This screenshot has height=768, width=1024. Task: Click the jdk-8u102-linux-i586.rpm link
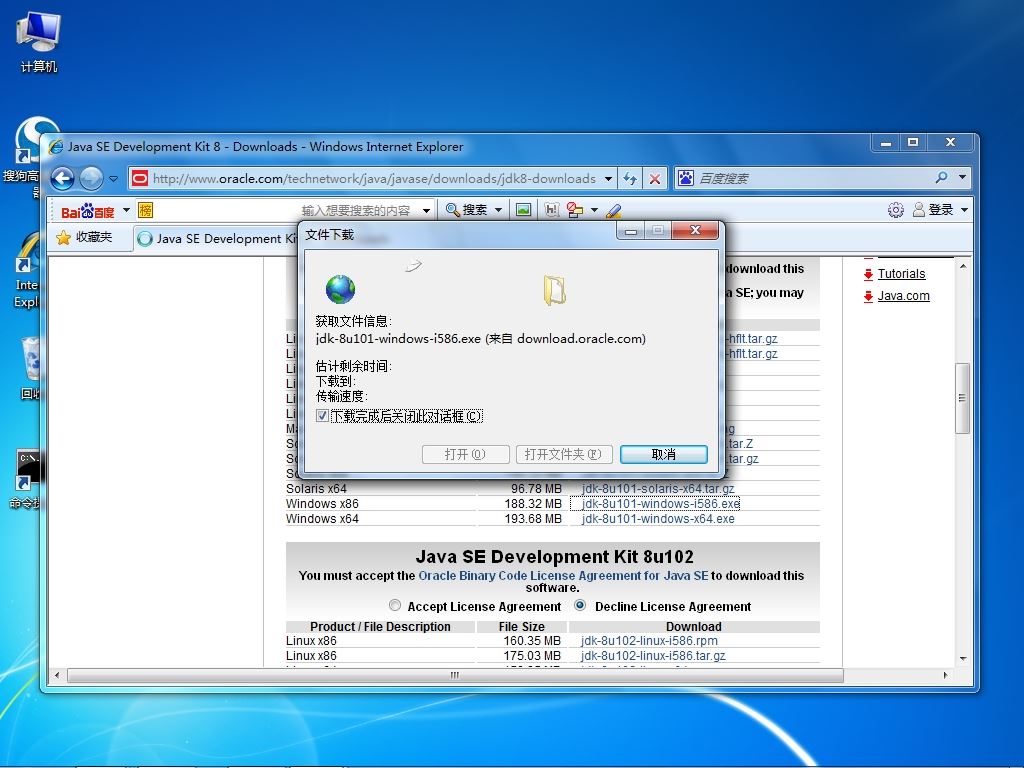[649, 641]
